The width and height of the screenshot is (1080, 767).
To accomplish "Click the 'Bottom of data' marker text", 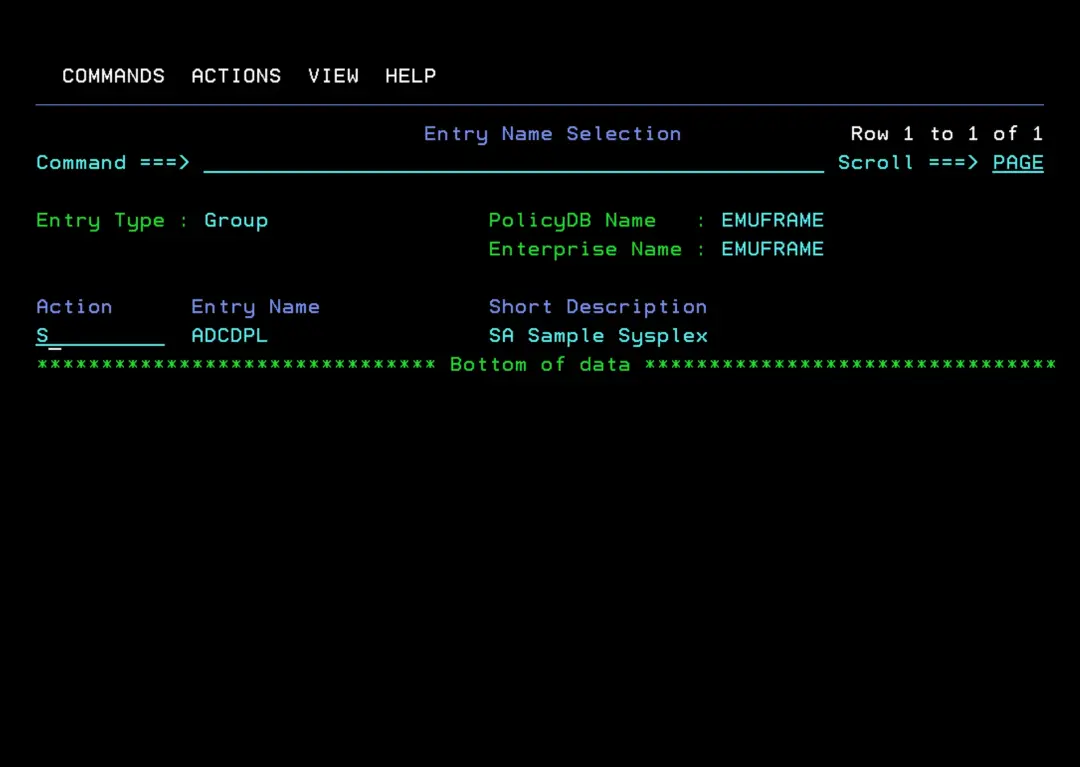I will [540, 365].
